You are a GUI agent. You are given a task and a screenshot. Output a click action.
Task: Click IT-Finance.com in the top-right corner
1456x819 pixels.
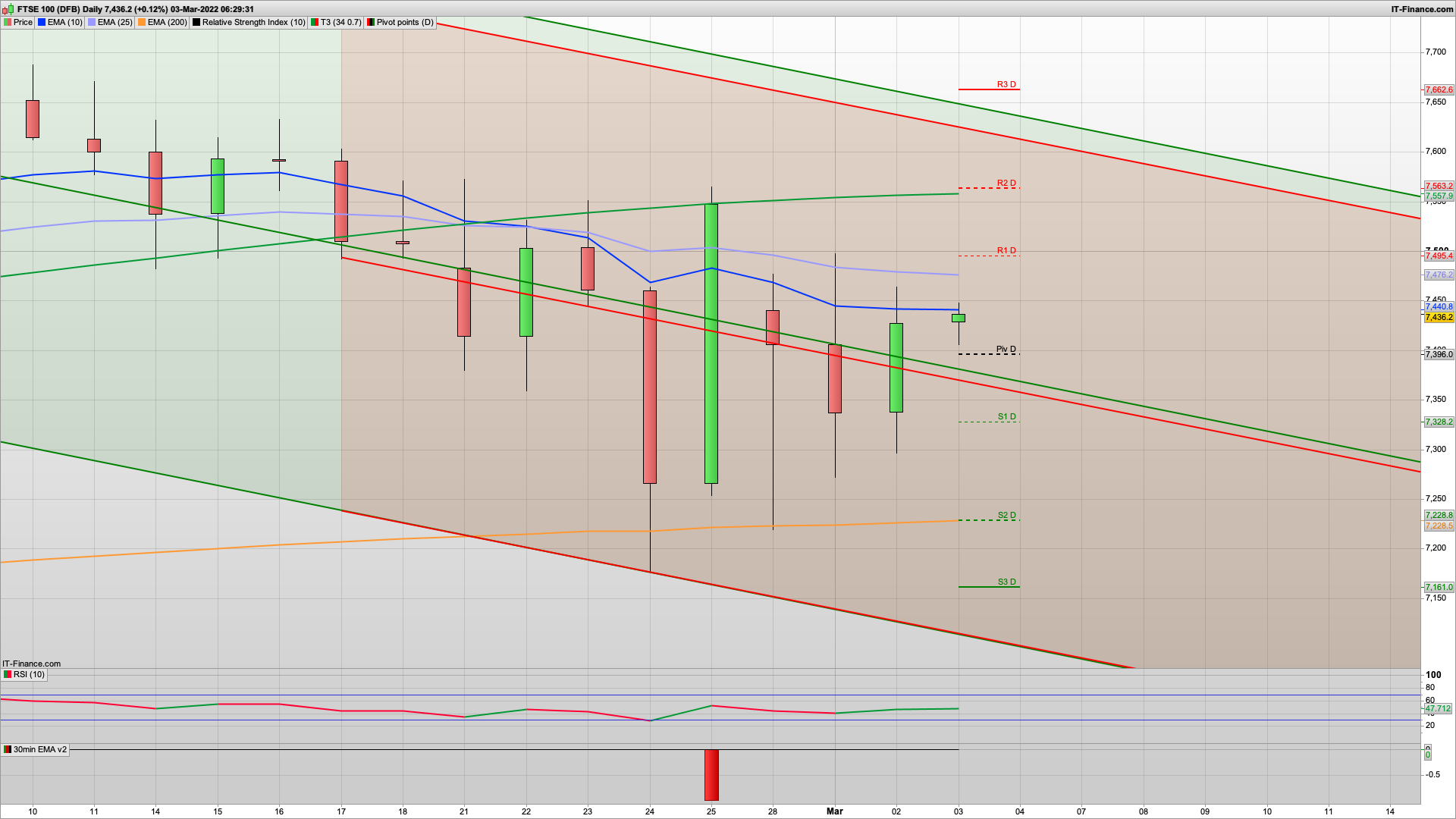(x=1422, y=9)
